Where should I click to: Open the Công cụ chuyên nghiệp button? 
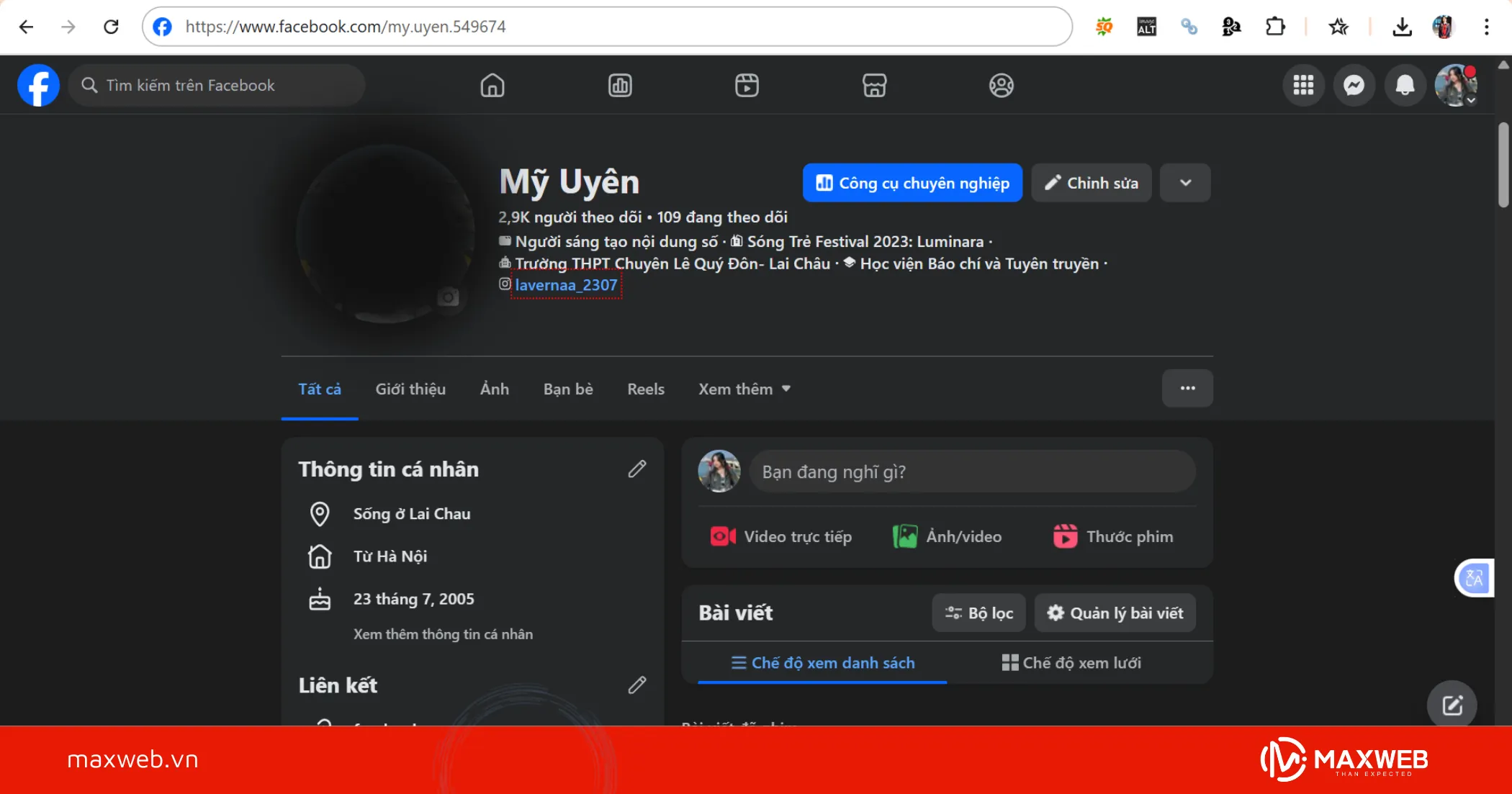912,183
